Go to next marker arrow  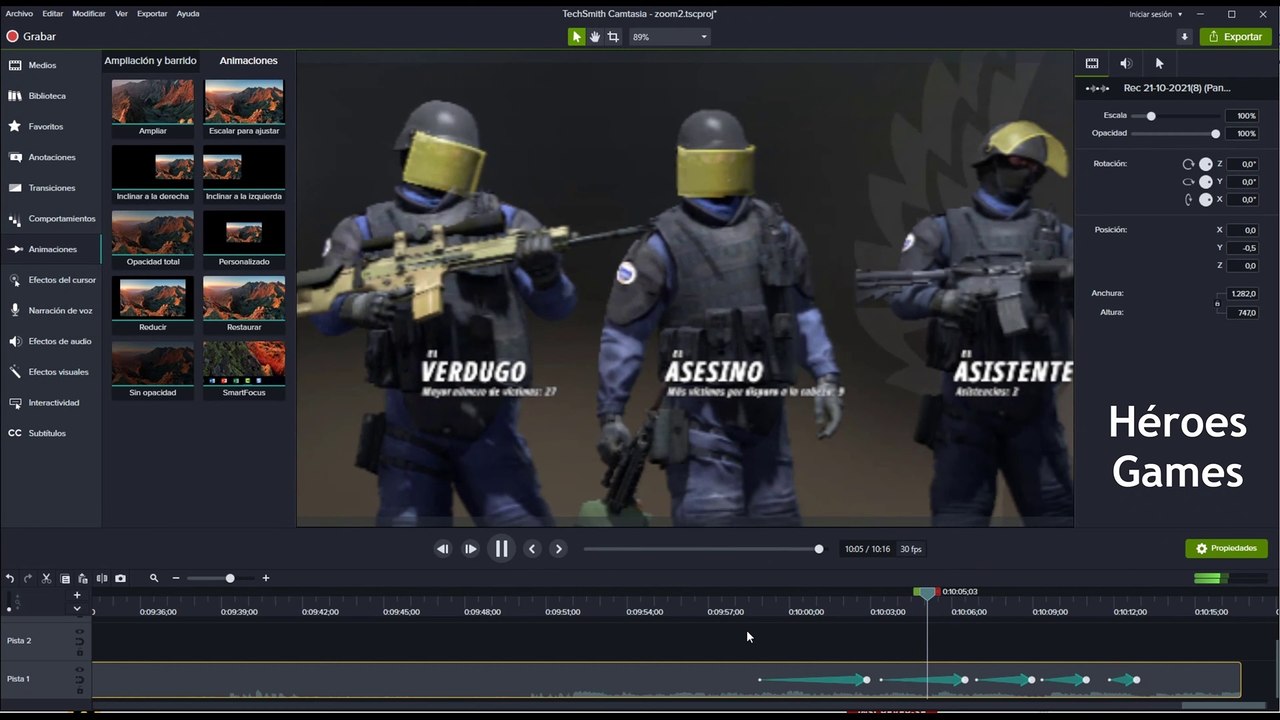click(x=559, y=549)
